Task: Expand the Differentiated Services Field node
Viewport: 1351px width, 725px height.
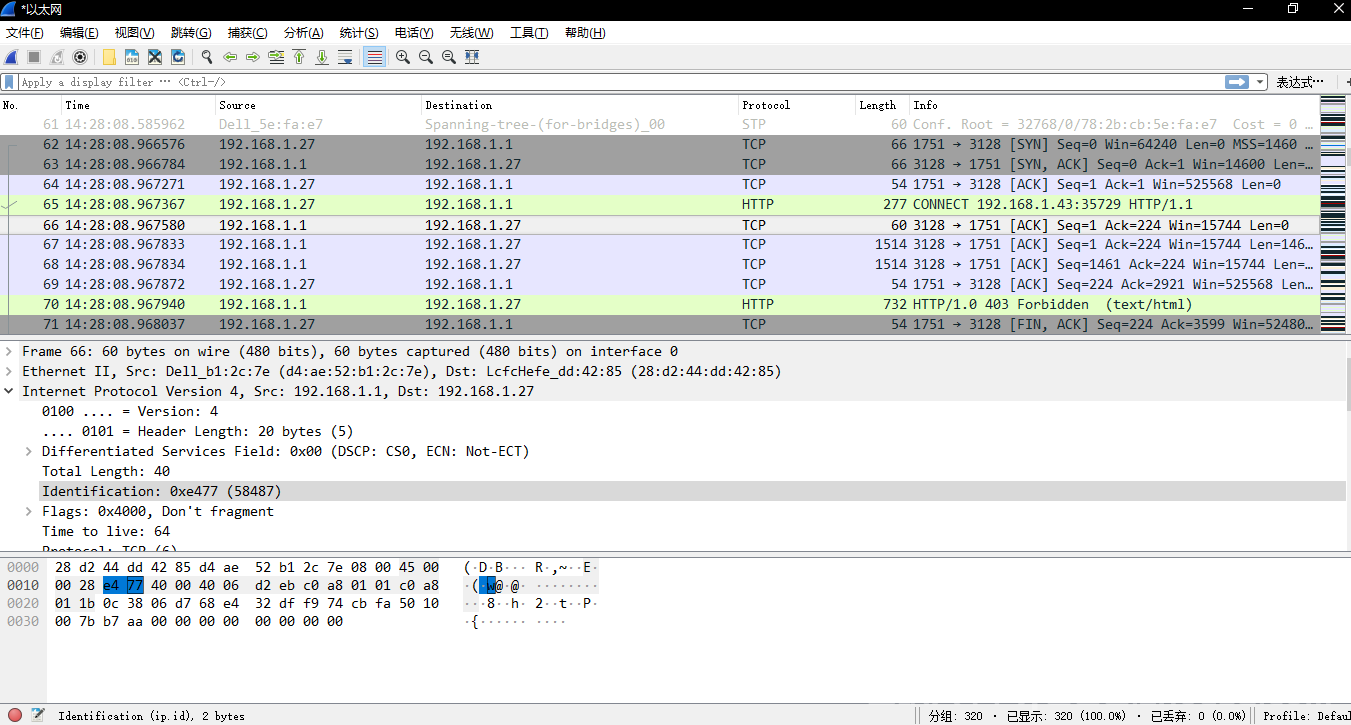Action: coord(29,451)
